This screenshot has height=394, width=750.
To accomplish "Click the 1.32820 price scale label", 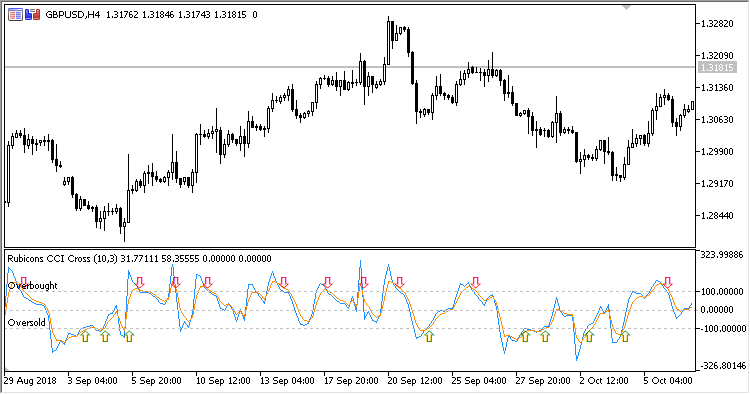I will pos(717,23).
